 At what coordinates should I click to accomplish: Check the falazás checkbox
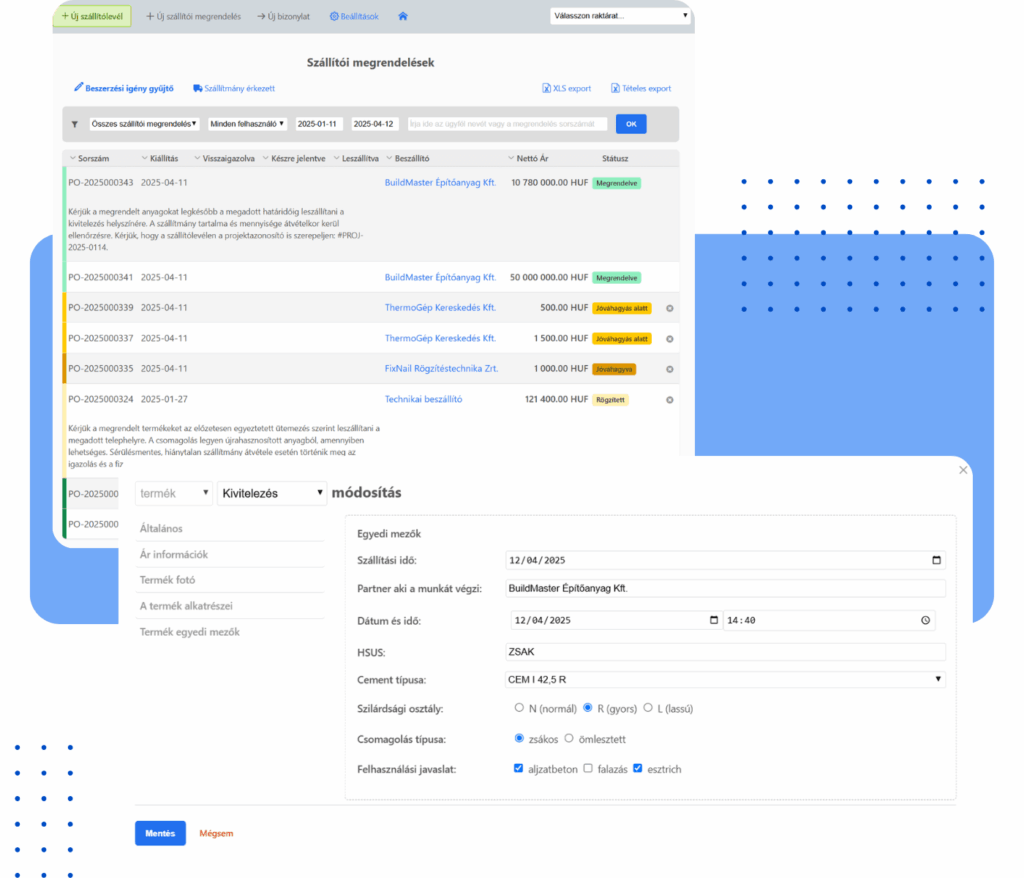(x=588, y=769)
